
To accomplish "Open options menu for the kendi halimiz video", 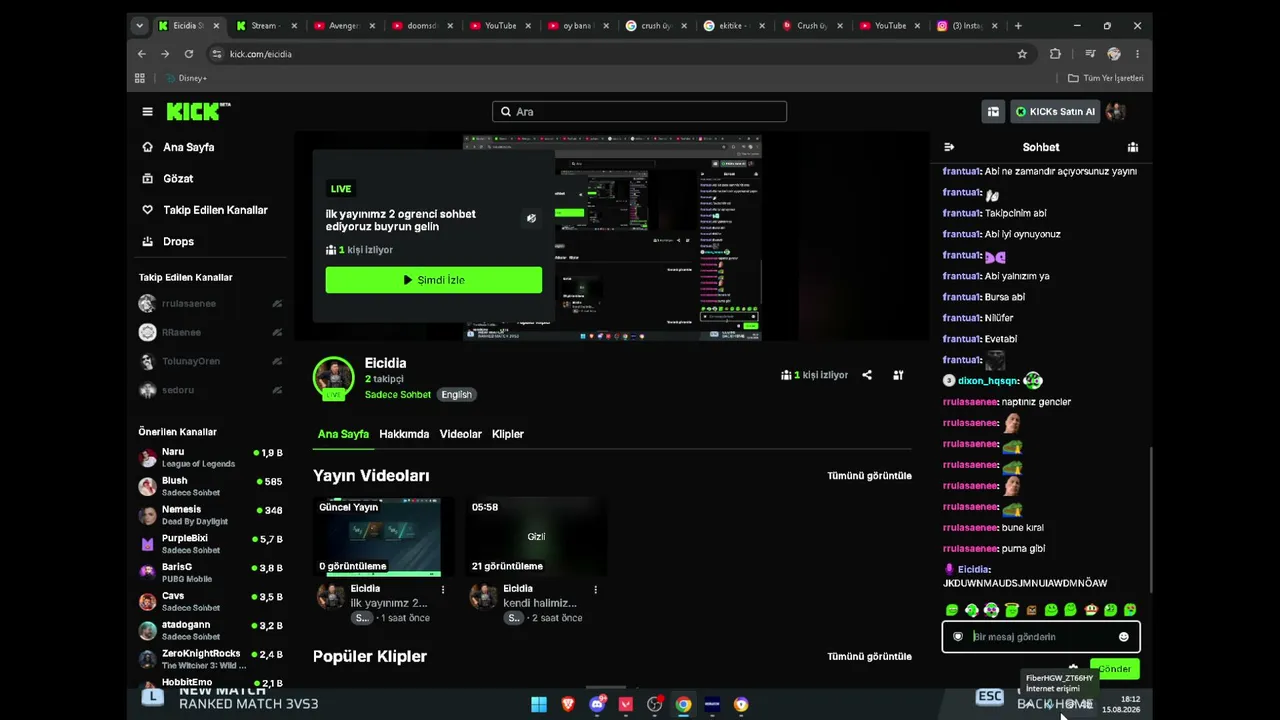I will click(x=595, y=590).
